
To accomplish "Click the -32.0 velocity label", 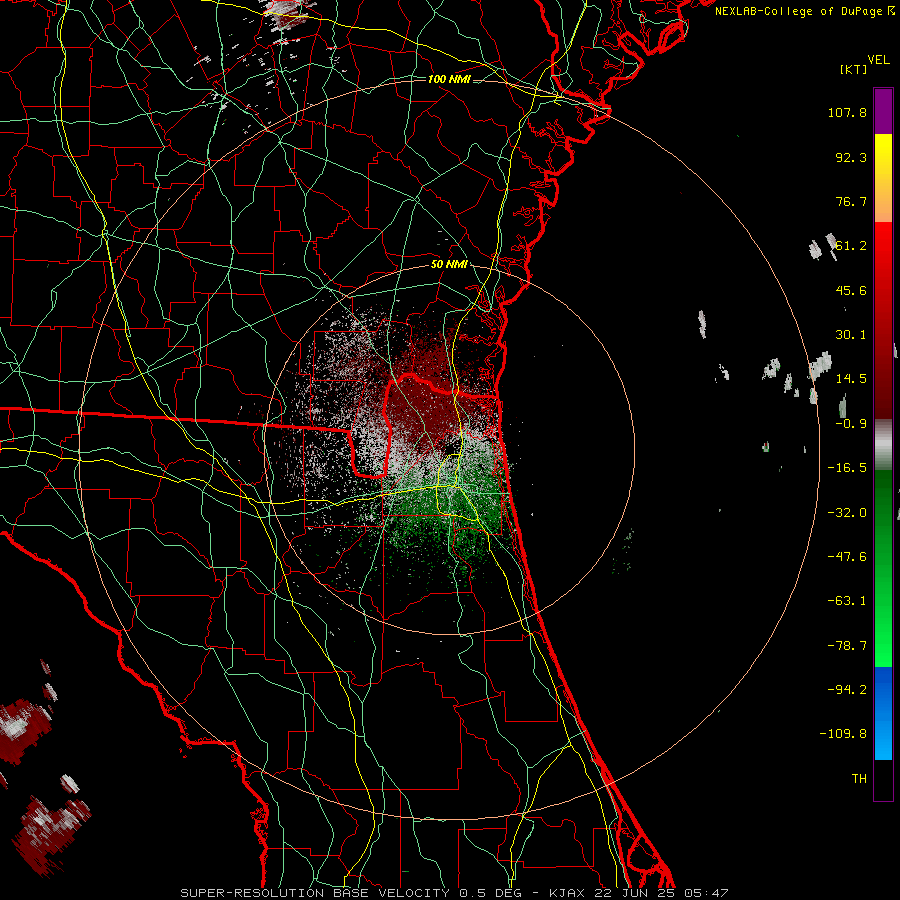I will click(847, 513).
